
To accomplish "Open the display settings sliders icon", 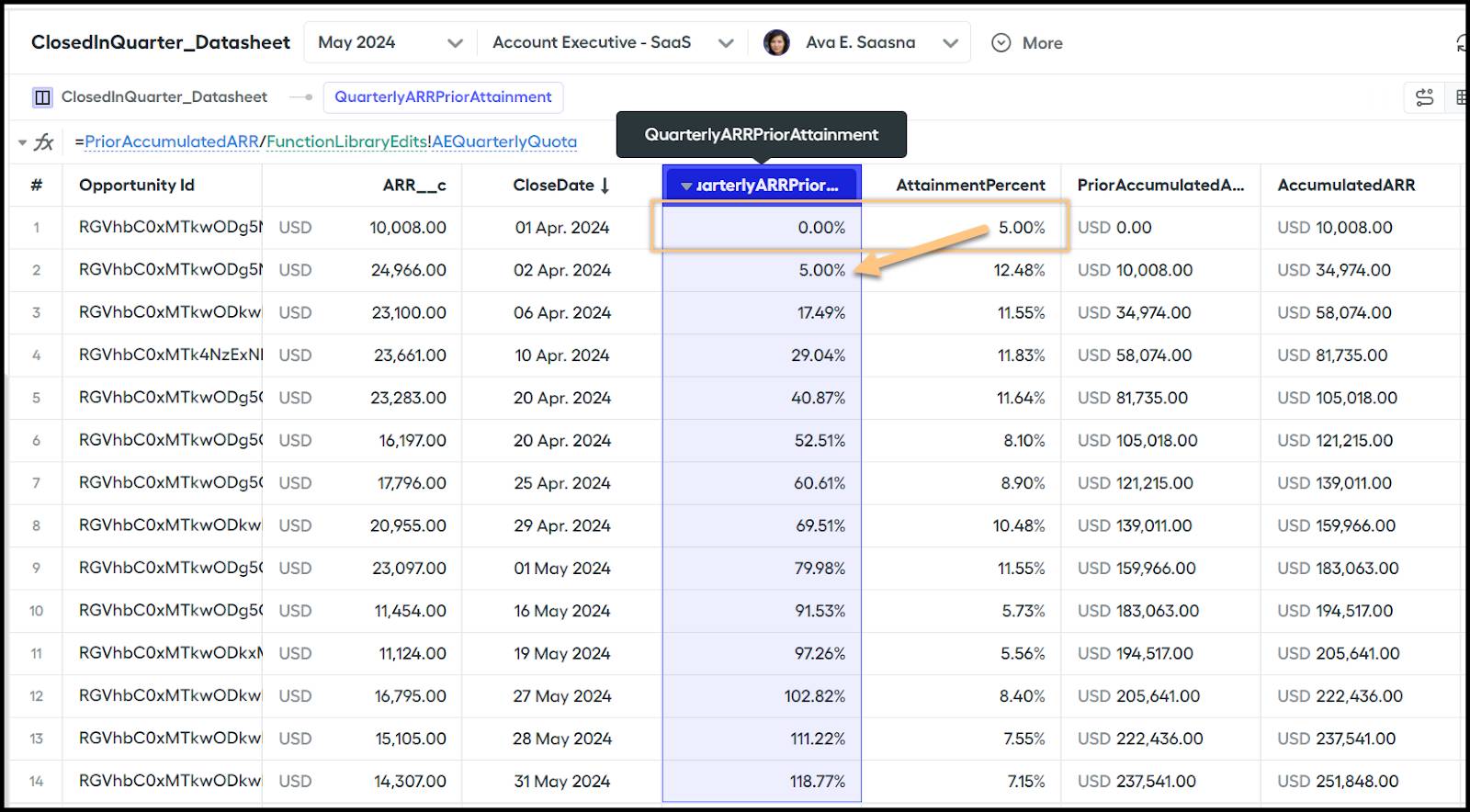I will (1424, 97).
